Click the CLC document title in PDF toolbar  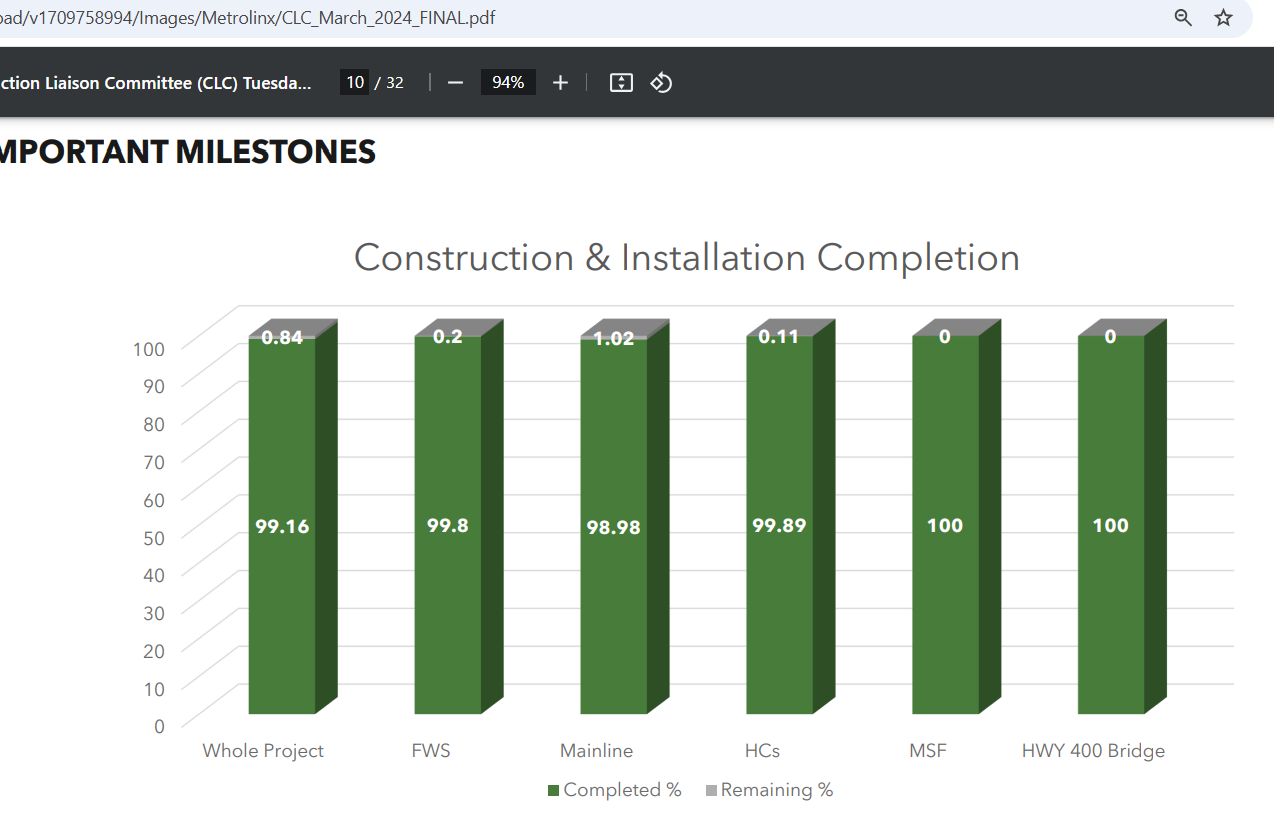(155, 82)
